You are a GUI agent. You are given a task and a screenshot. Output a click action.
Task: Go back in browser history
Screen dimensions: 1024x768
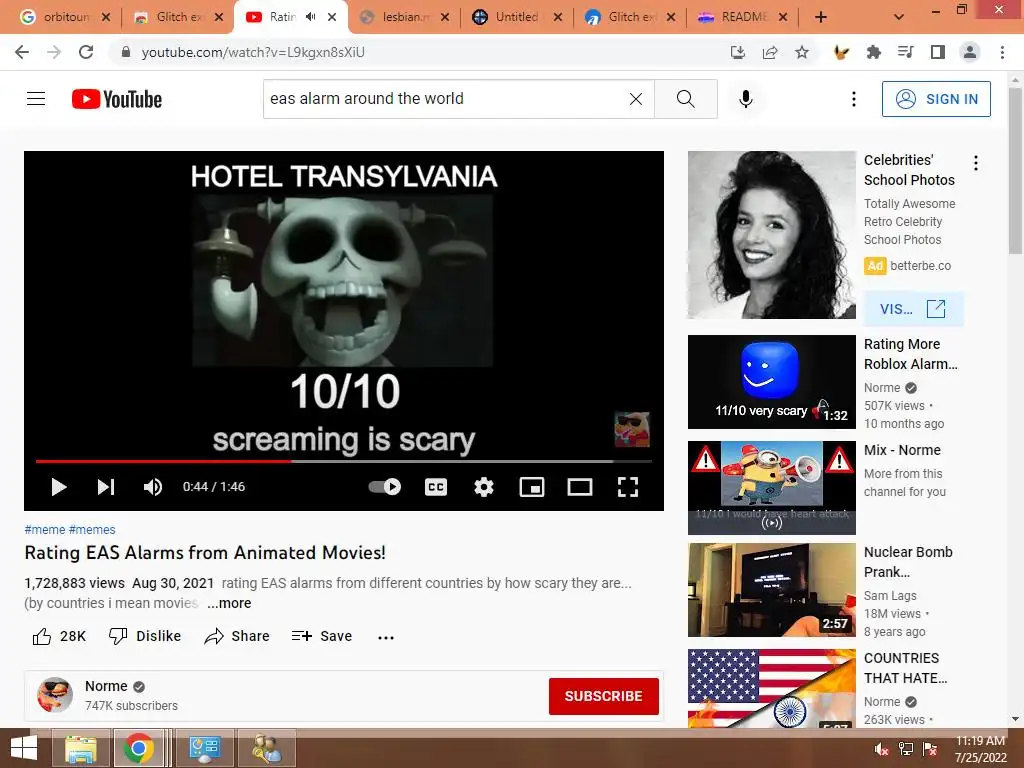(x=22, y=52)
